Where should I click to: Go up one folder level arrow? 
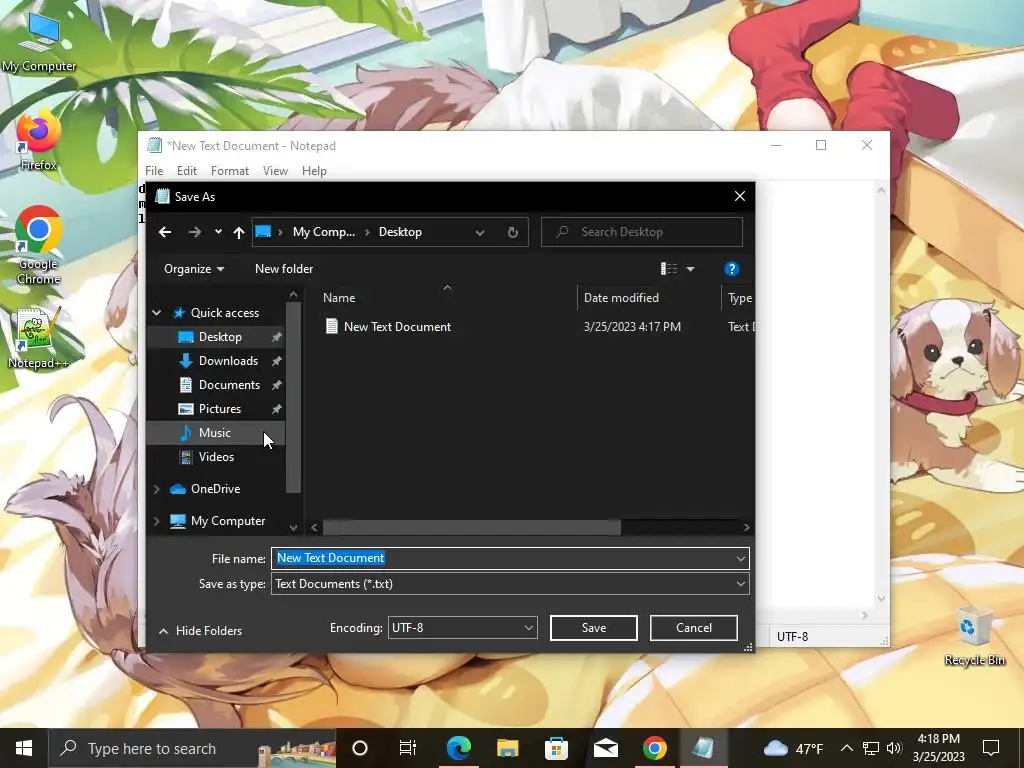(238, 232)
